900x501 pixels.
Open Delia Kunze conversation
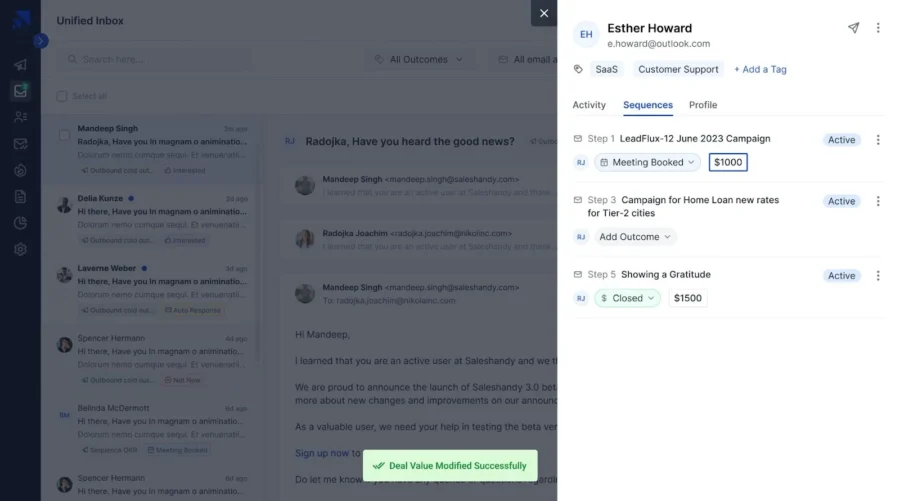pos(152,219)
